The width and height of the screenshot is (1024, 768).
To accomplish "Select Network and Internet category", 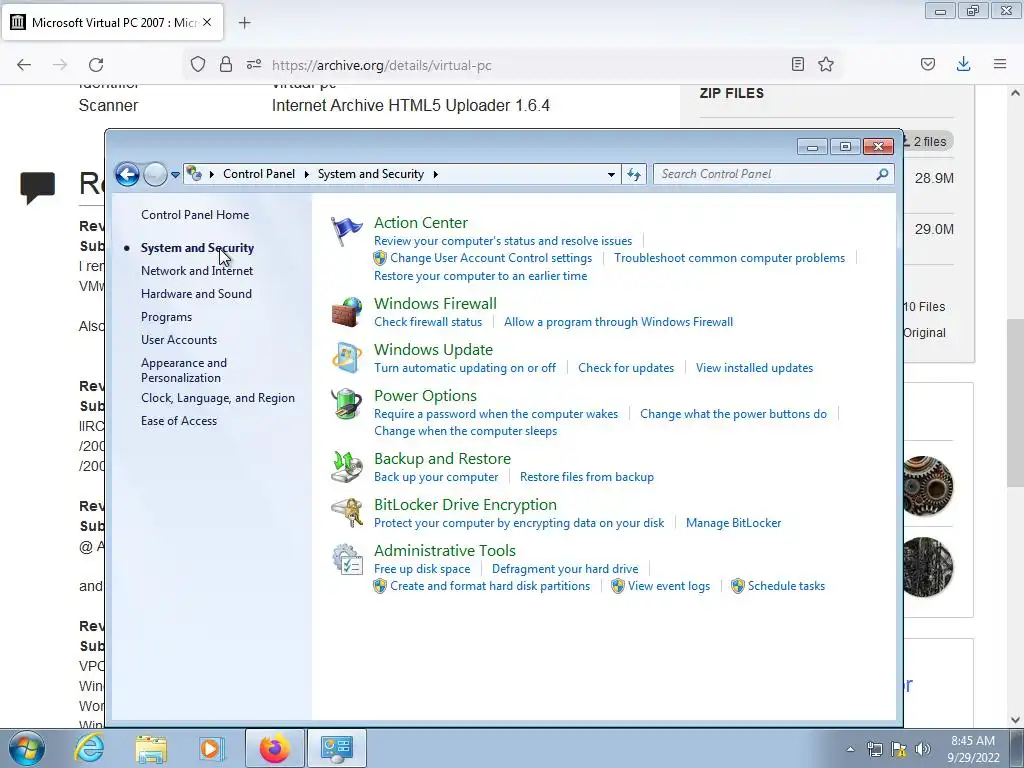I will tap(197, 270).
